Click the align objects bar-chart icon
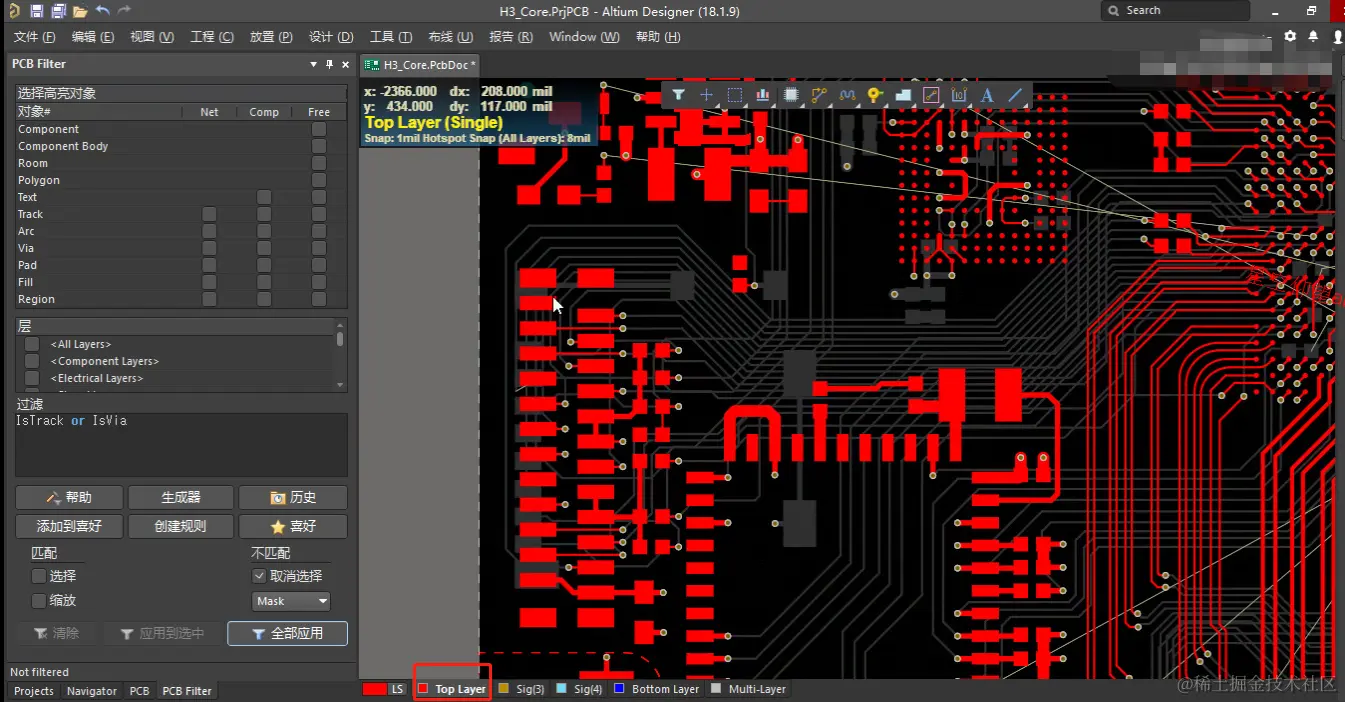 coord(763,95)
